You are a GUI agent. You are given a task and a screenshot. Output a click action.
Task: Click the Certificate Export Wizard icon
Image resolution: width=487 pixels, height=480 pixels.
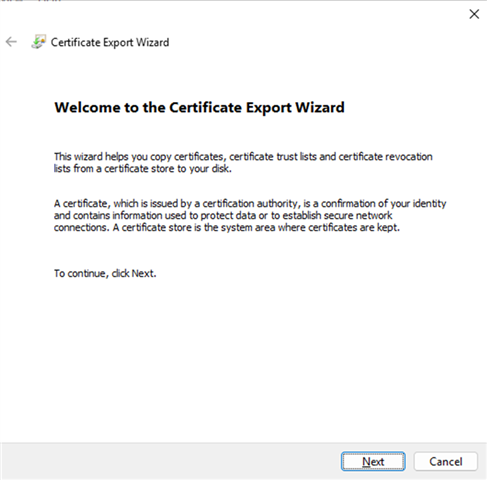tap(38, 42)
